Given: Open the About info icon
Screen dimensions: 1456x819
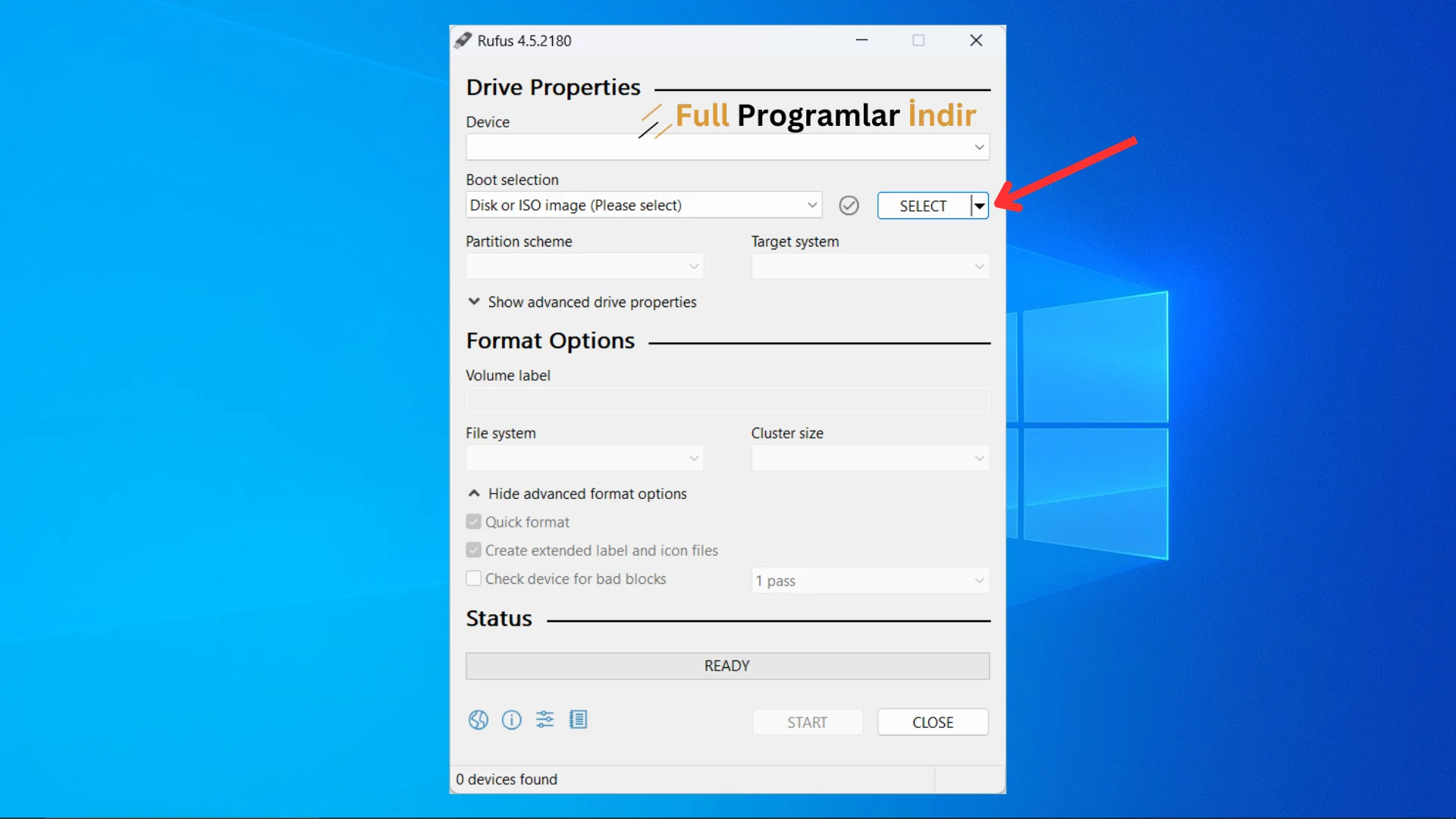Looking at the screenshot, I should click(512, 720).
